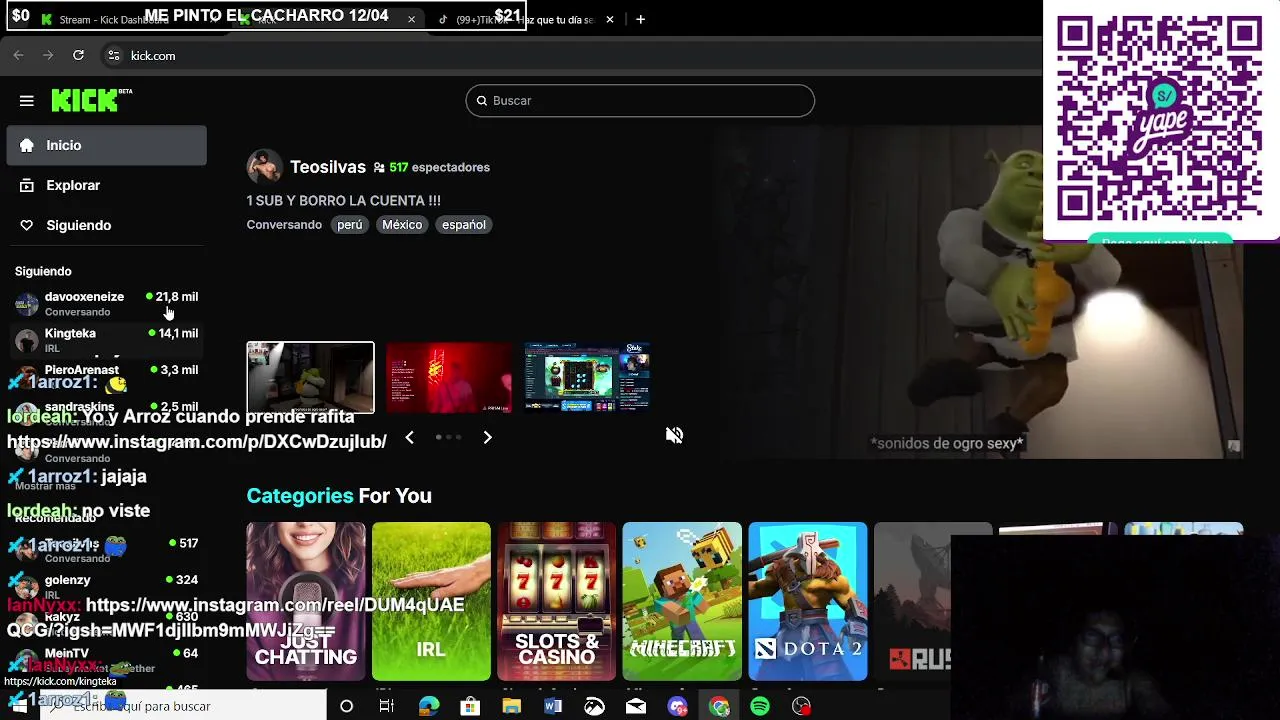The height and width of the screenshot is (720, 1280).
Task: Click the Categories heading link
Action: coord(300,496)
